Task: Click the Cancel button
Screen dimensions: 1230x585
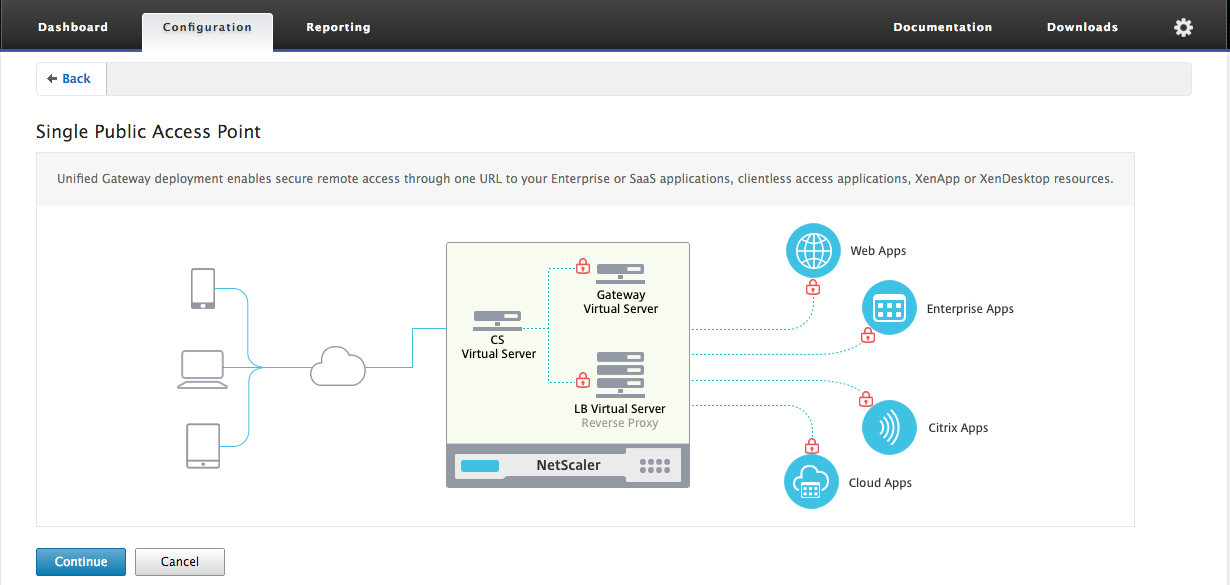Action: pos(180,562)
